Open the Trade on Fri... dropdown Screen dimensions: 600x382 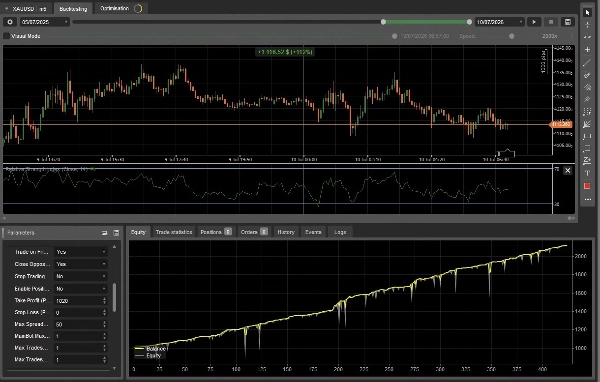click(81, 252)
